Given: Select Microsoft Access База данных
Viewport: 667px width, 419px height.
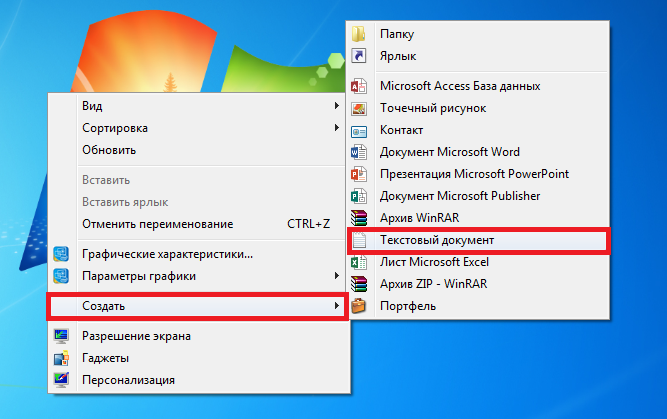Looking at the screenshot, I should [478, 86].
